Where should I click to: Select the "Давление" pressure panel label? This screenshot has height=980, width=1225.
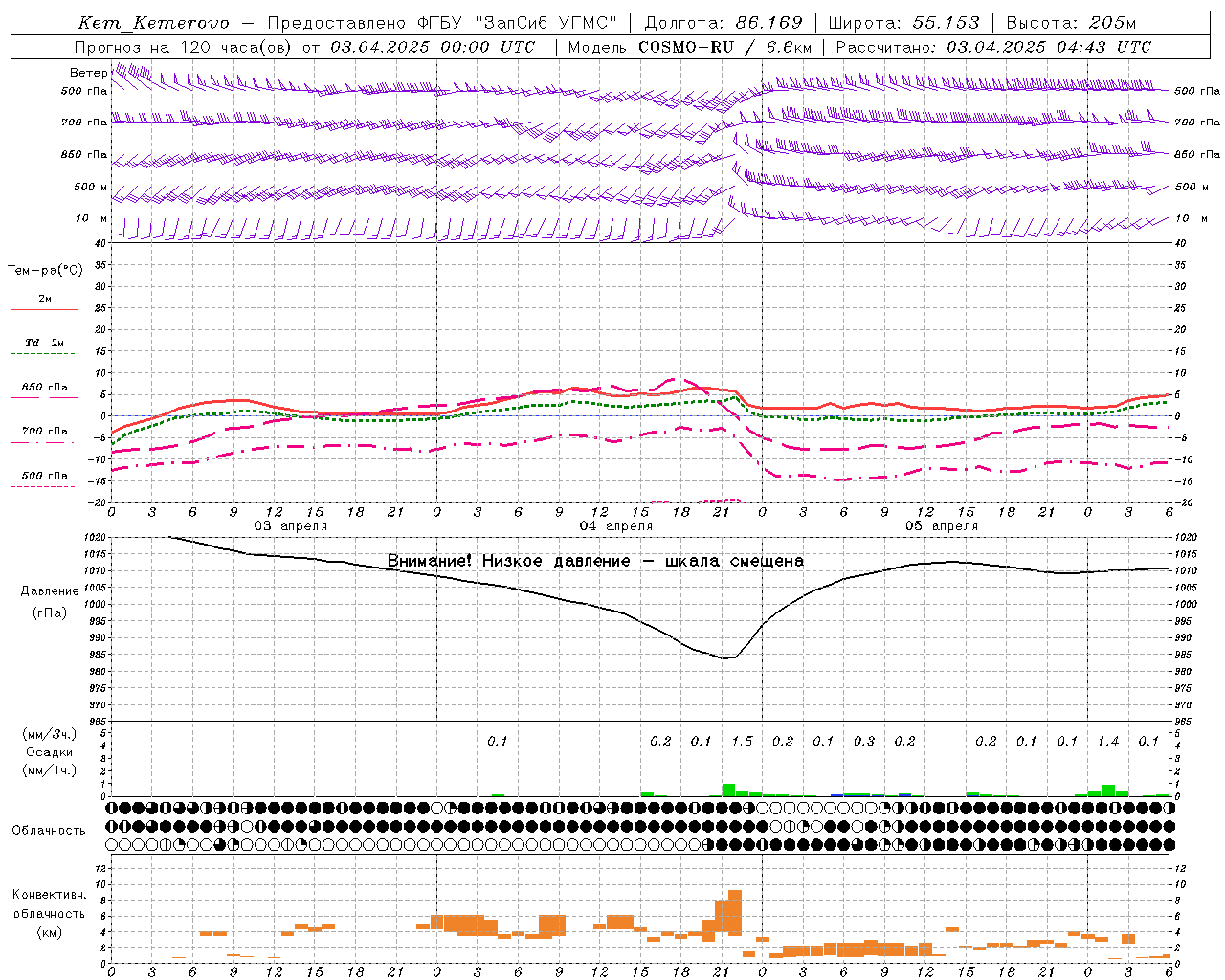(x=49, y=591)
